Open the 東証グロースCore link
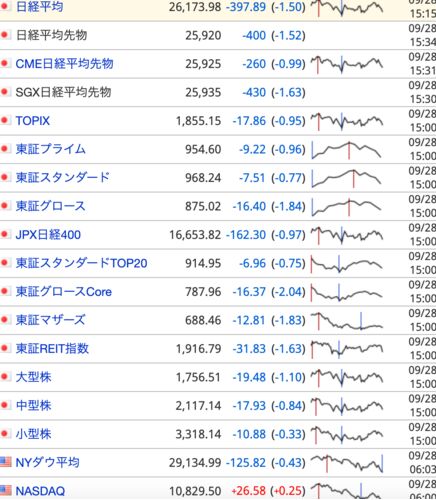436x500 pixels. (x=64, y=292)
